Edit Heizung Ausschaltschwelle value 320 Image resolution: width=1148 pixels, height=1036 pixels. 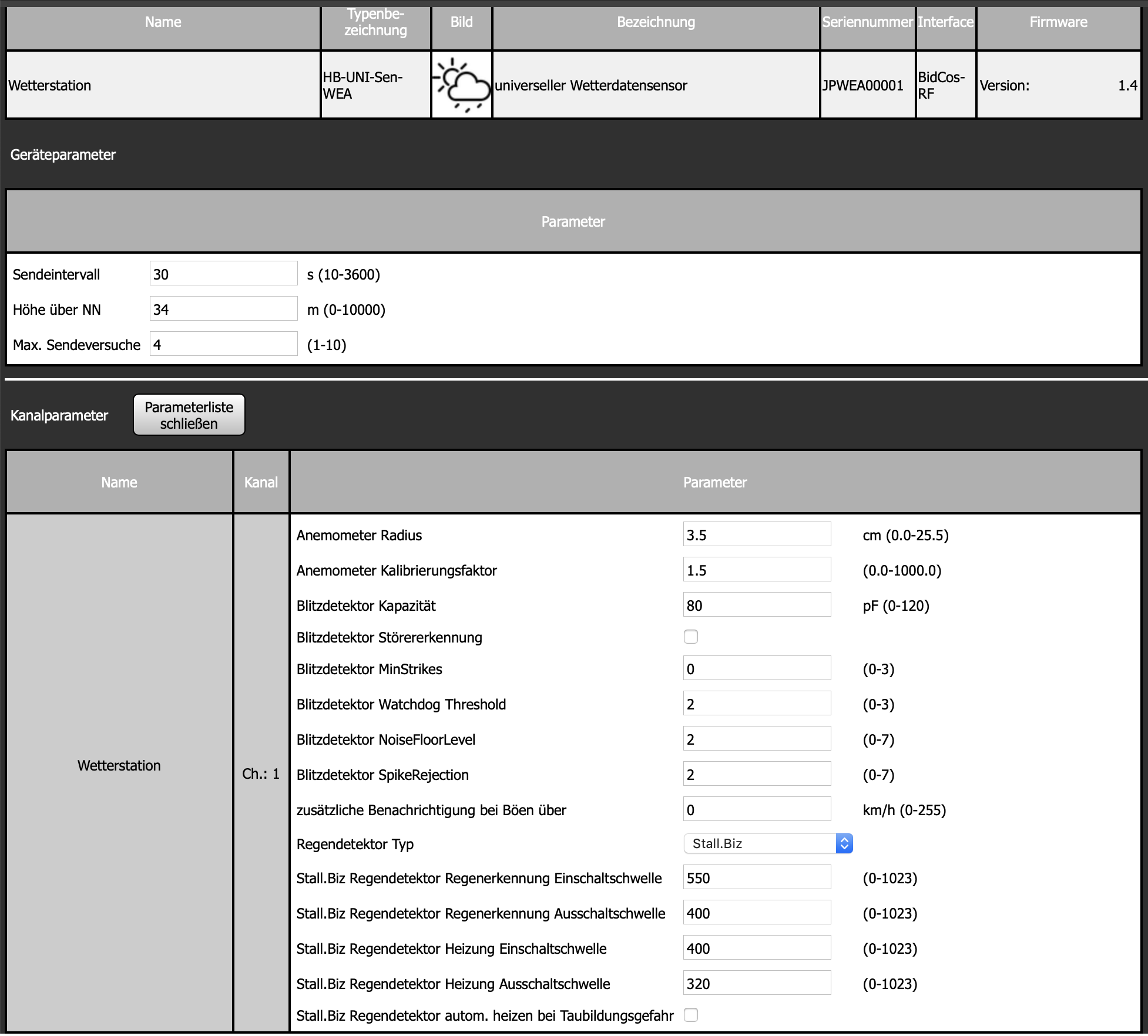coord(757,983)
